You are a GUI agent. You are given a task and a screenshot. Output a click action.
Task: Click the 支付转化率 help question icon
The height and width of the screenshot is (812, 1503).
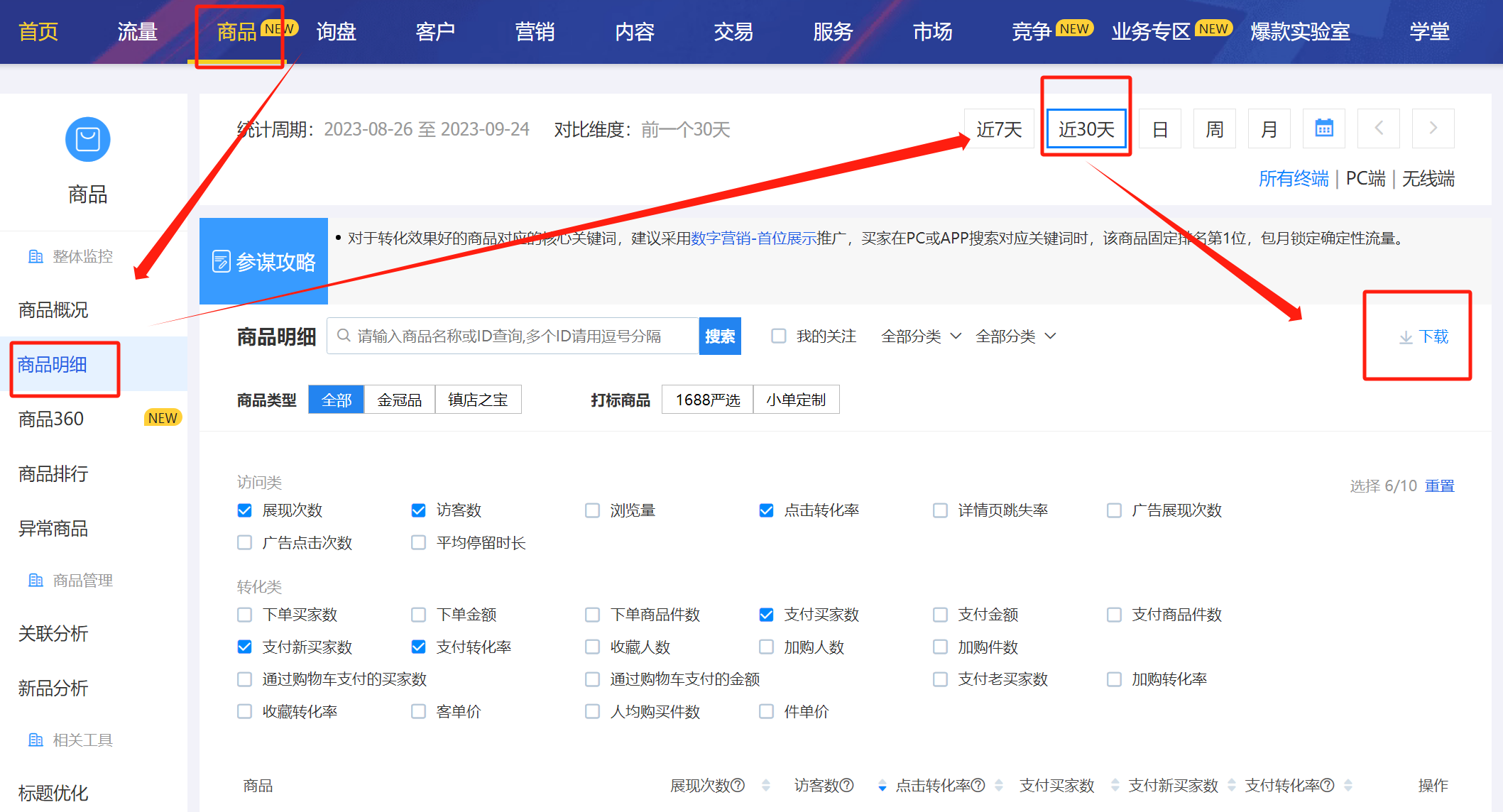[x=1327, y=785]
